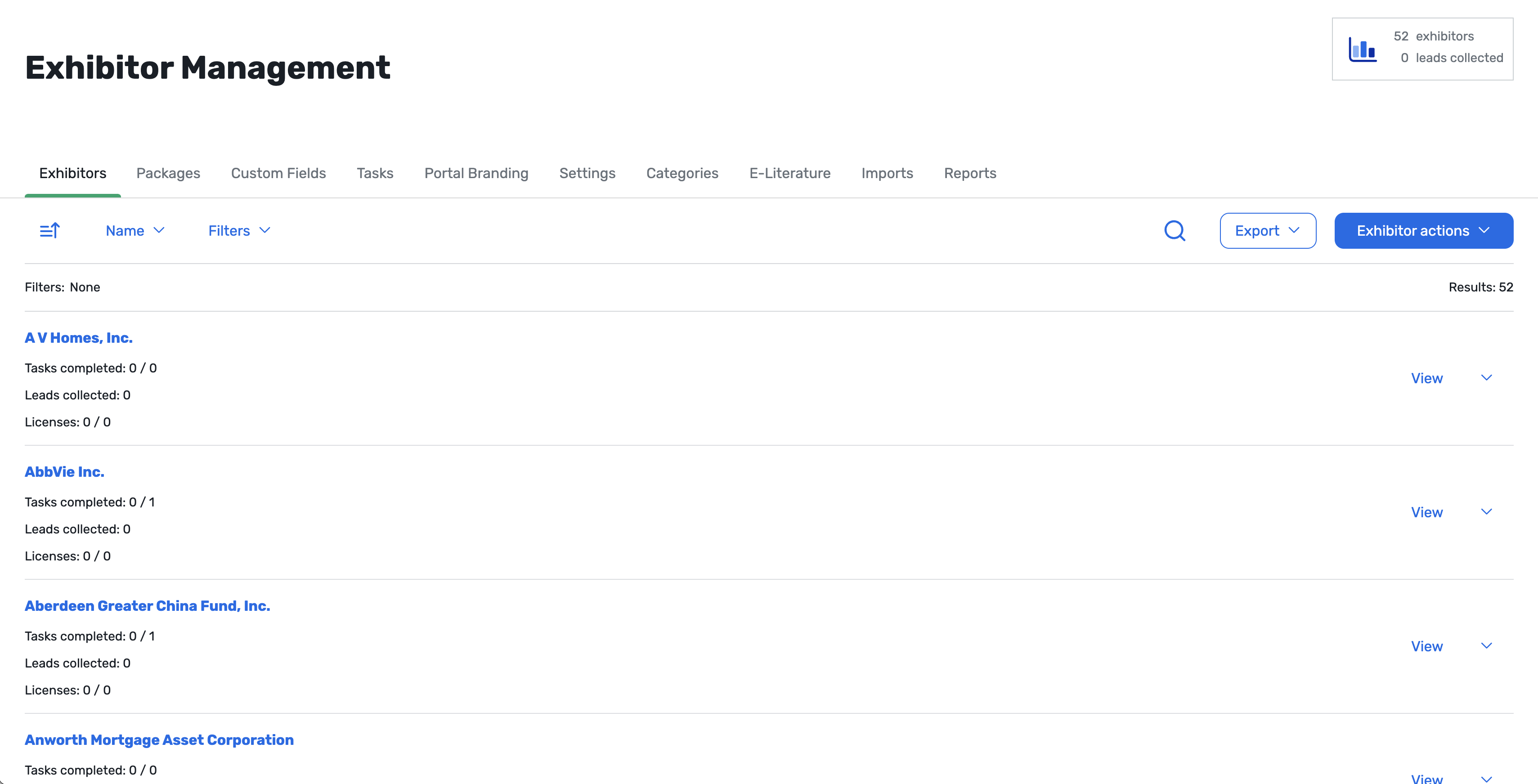Click the '0 leads collected' summary text
This screenshot has width=1538, height=784.
pyautogui.click(x=1452, y=57)
